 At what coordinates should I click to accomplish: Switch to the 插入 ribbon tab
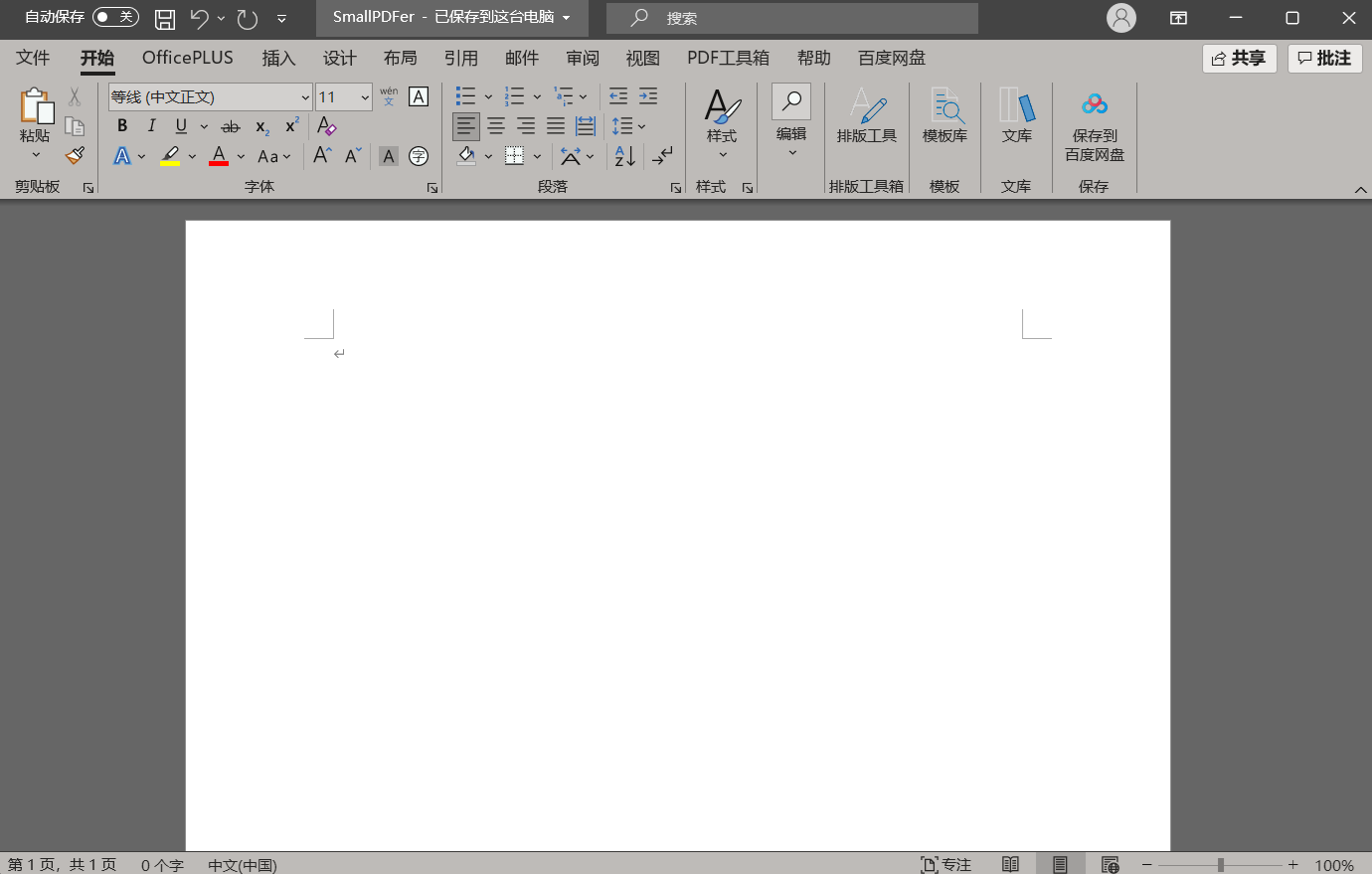278,58
